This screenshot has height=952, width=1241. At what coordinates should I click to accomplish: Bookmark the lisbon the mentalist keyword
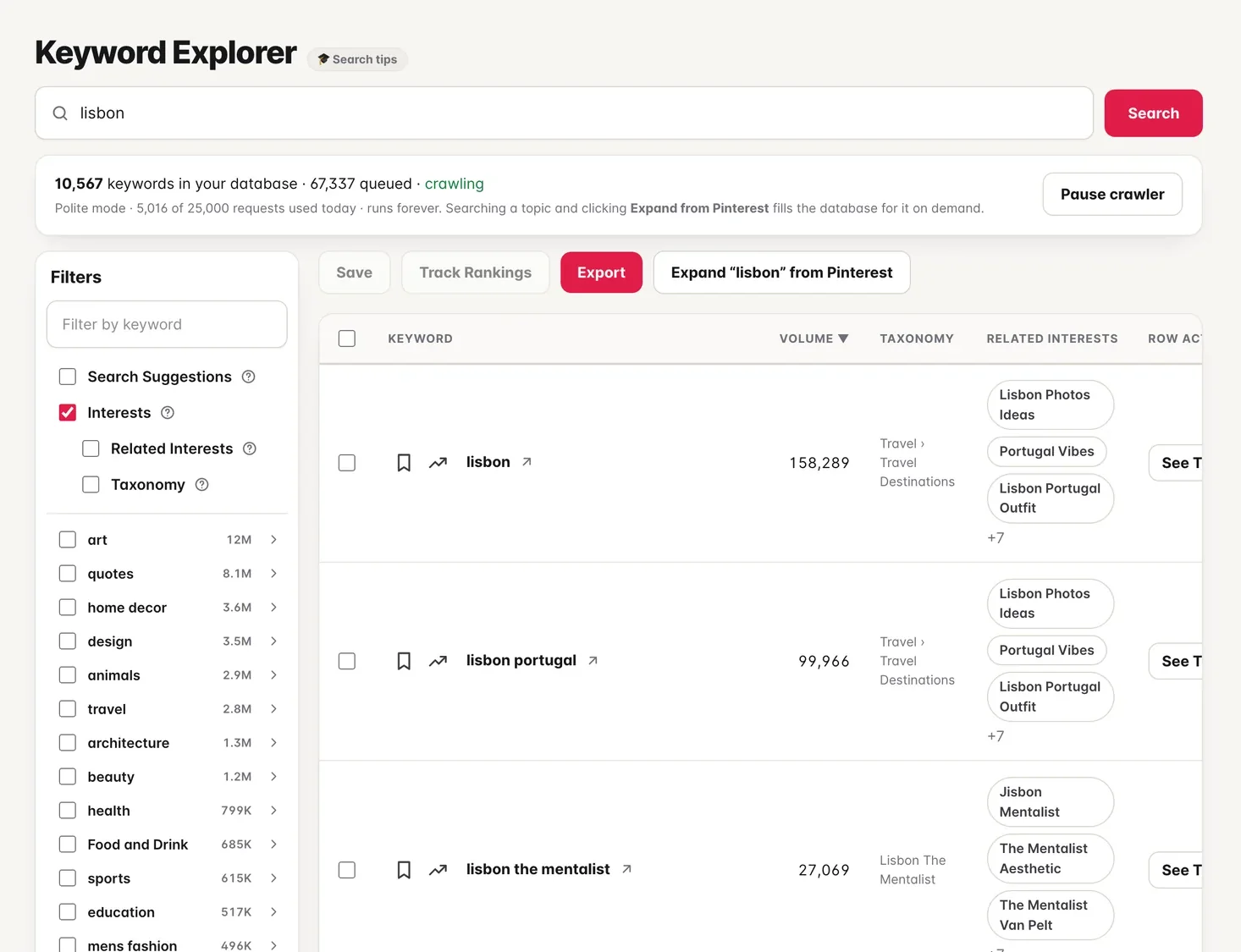[x=404, y=870]
